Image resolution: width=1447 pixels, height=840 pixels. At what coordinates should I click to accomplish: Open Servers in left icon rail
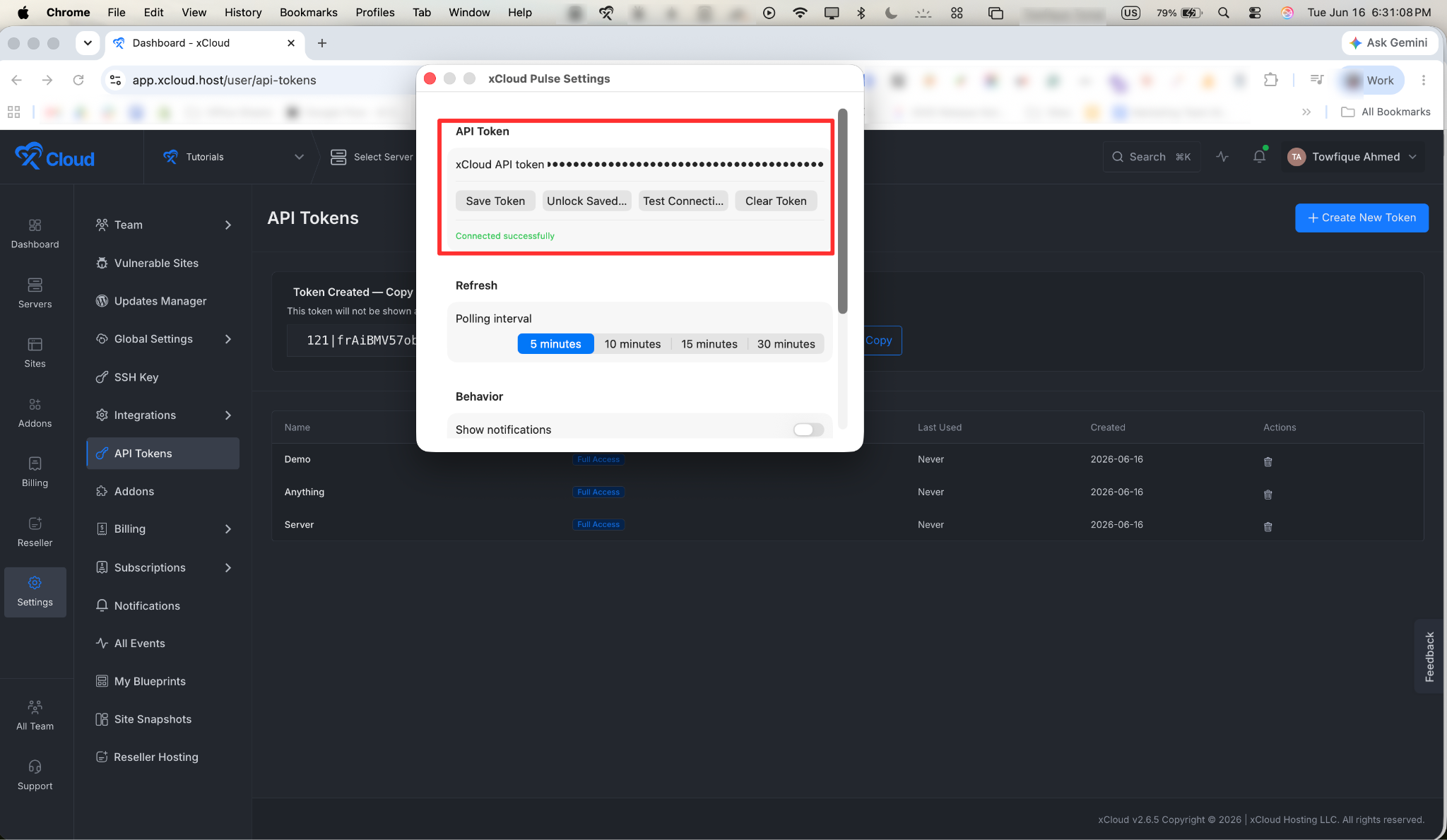coord(35,293)
